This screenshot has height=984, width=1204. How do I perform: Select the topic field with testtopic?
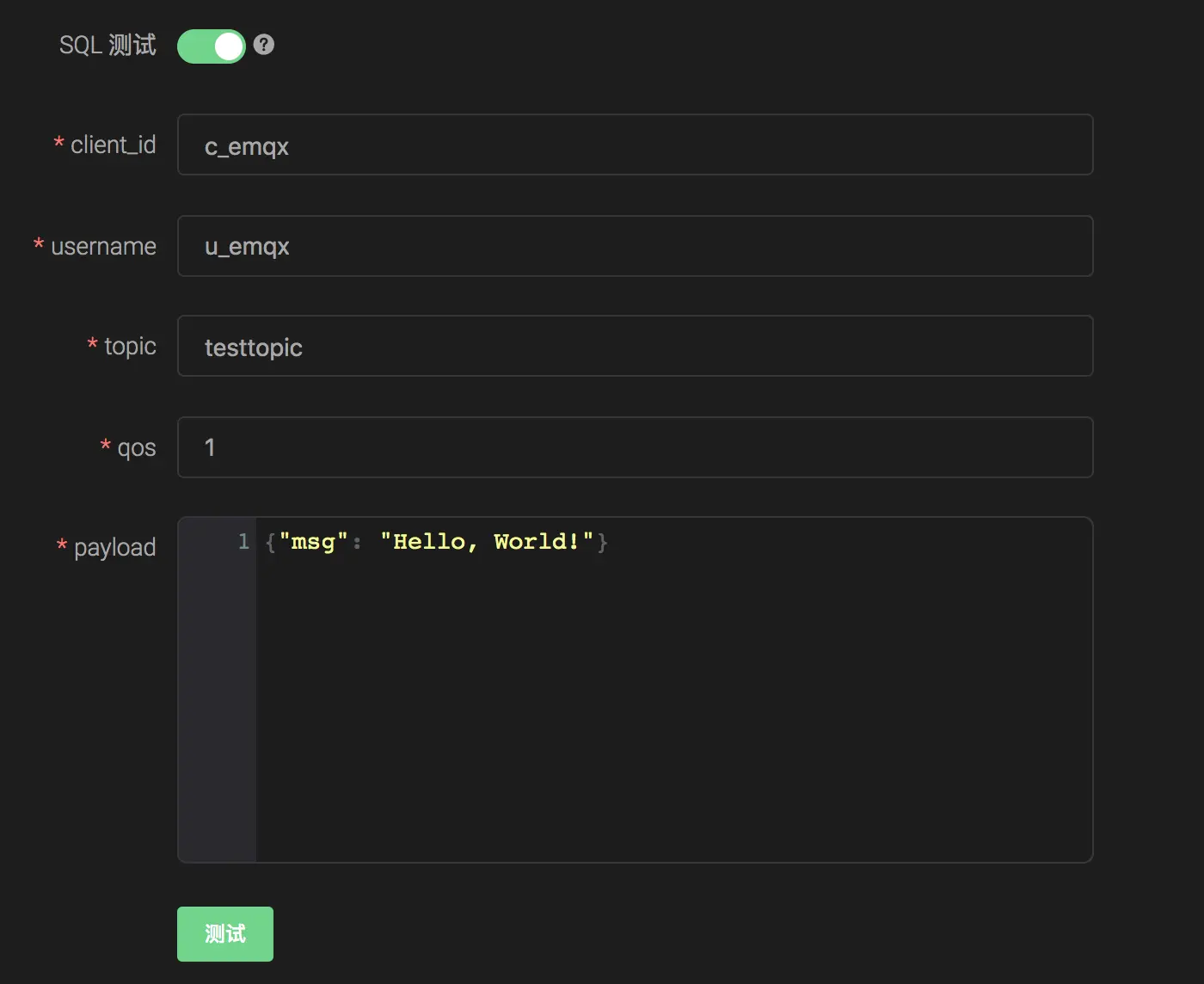tap(635, 346)
